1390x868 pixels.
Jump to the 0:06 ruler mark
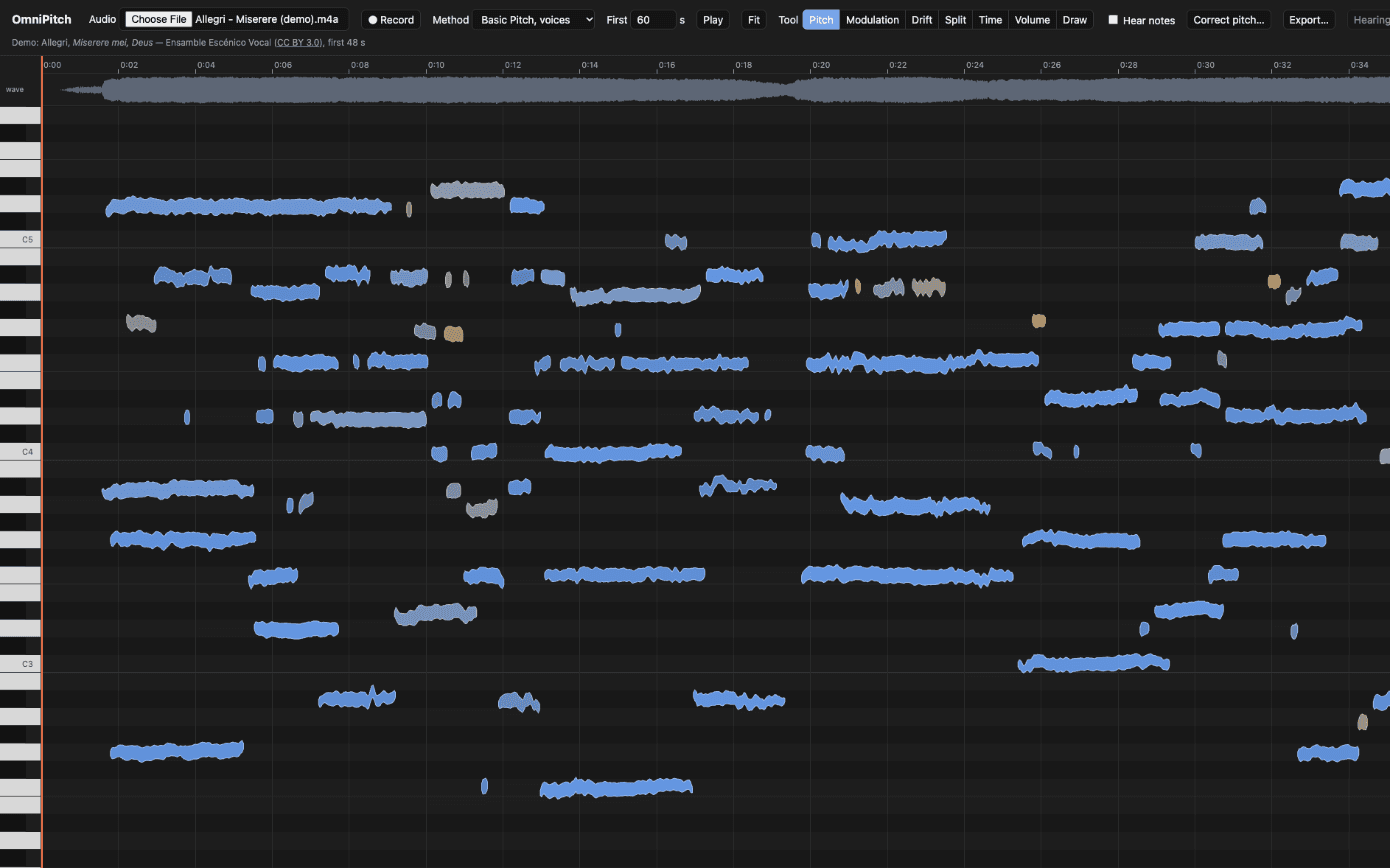click(283, 65)
